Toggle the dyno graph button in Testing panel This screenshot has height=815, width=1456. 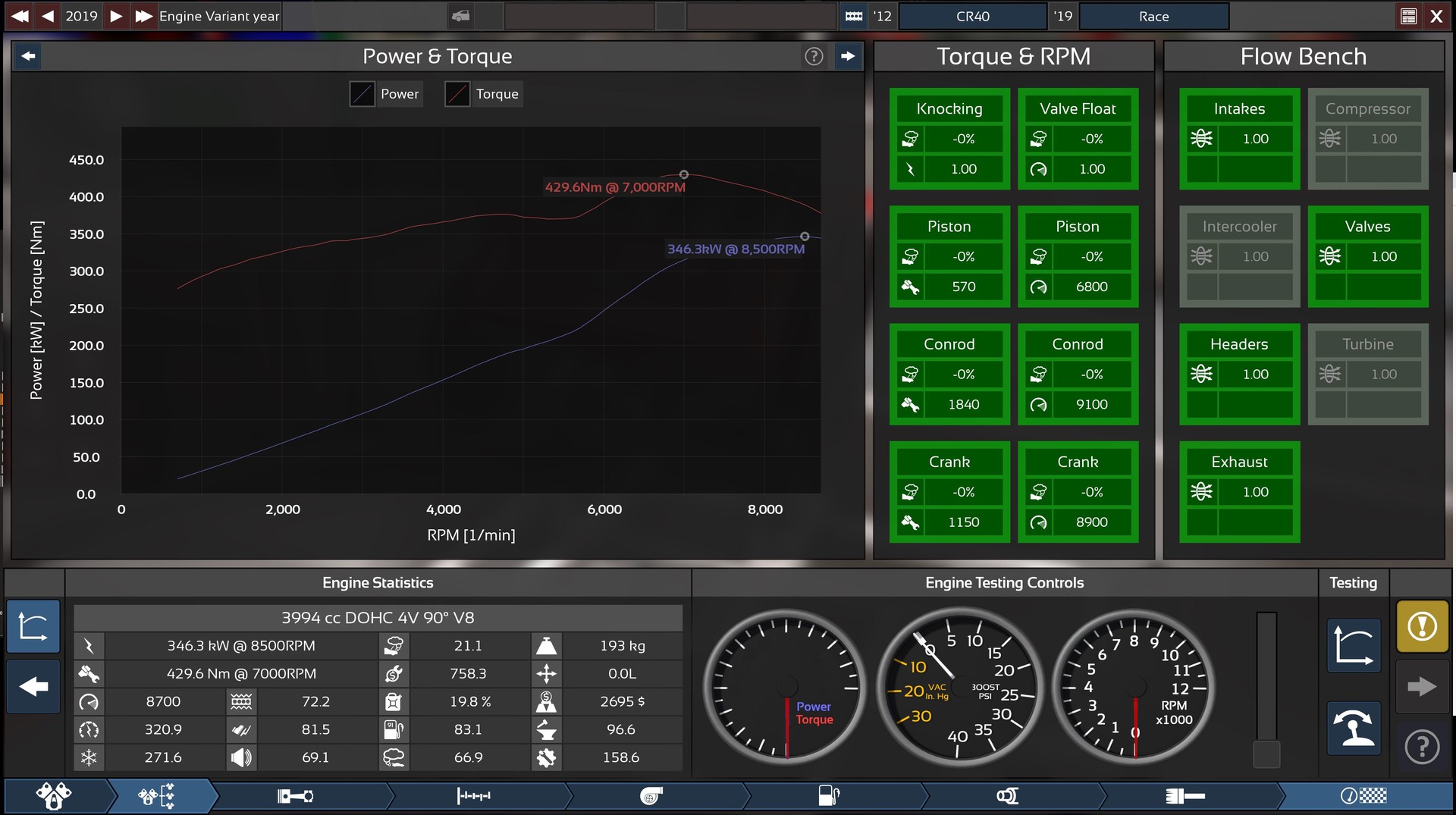pyautogui.click(x=1354, y=646)
